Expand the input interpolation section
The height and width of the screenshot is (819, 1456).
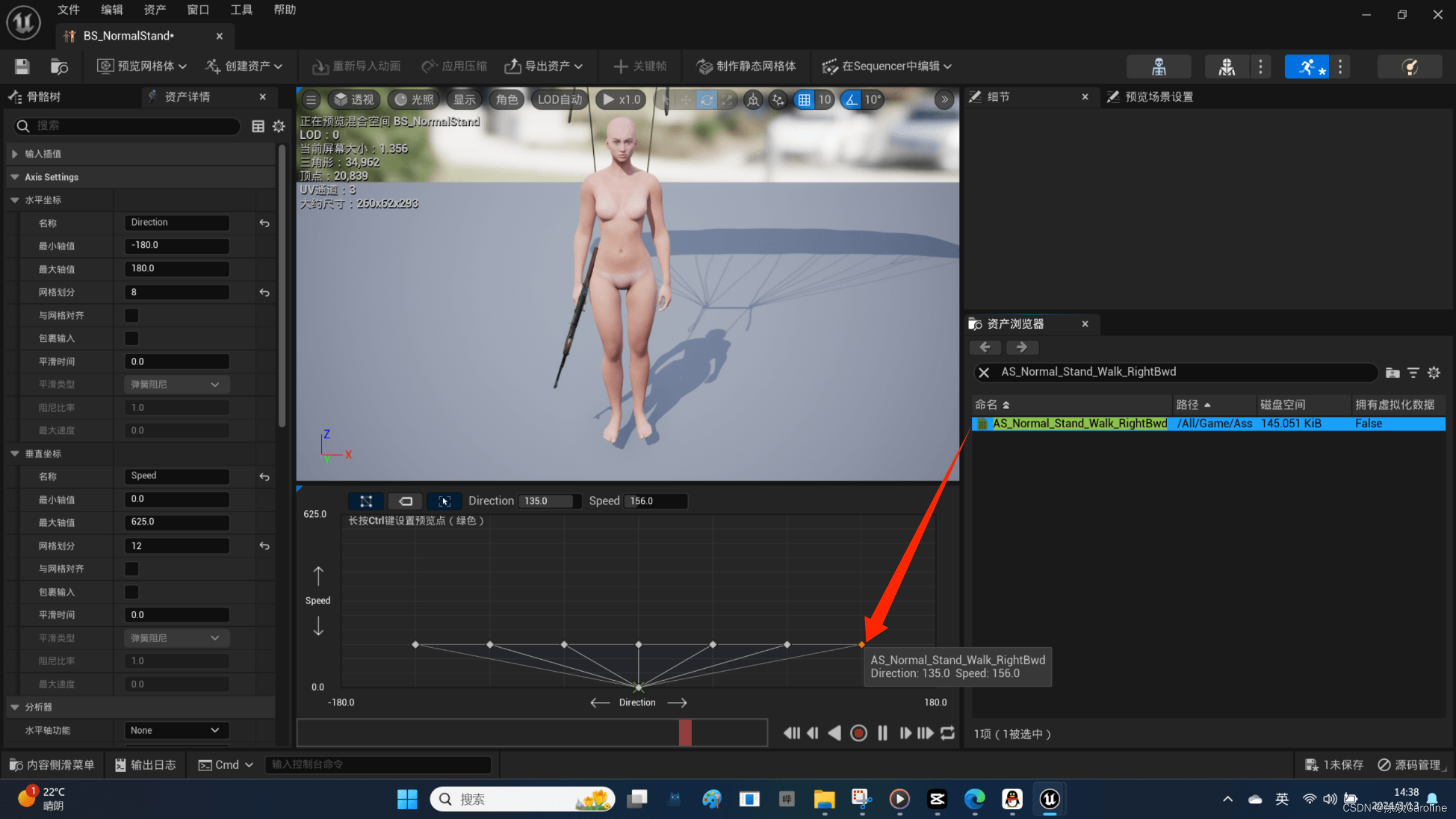tap(15, 154)
